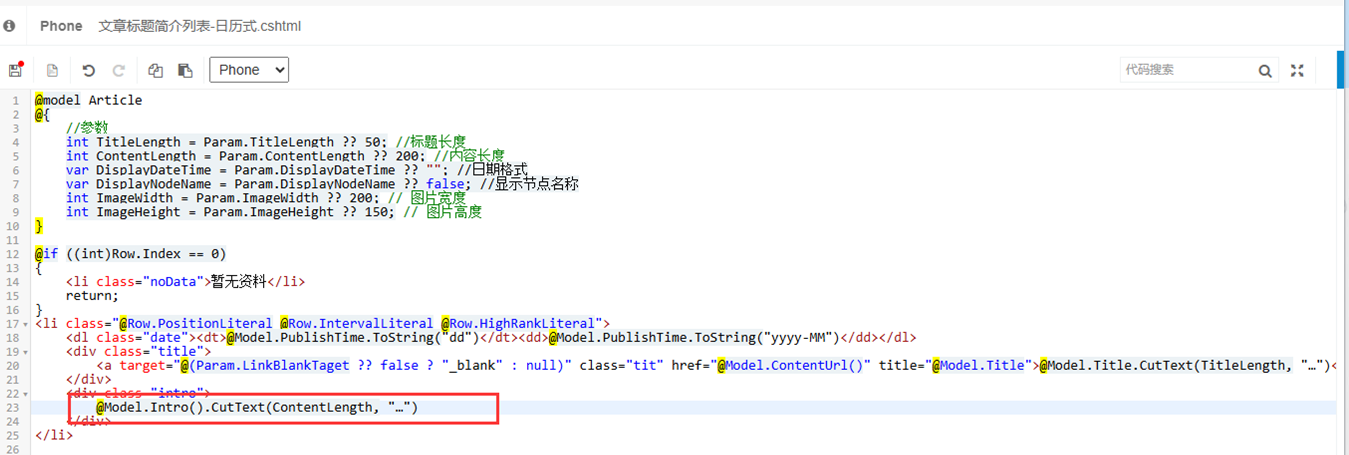Click the Paste clipboard icon

coord(185,70)
